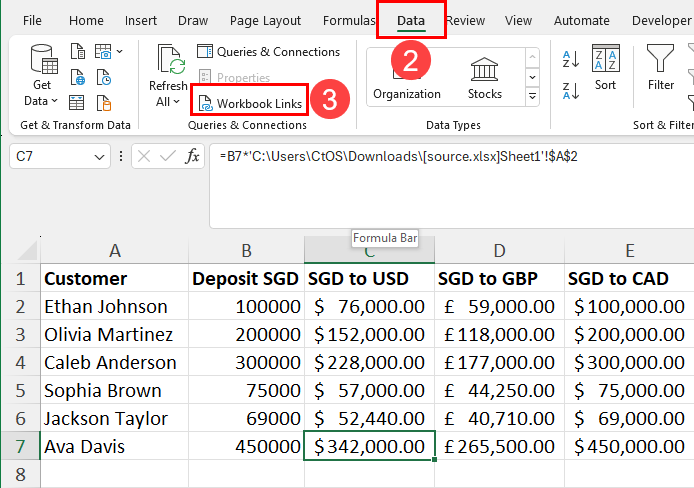Image resolution: width=694 pixels, height=488 pixels.
Task: Confirm formula entry checkmark icon
Action: coord(168,156)
